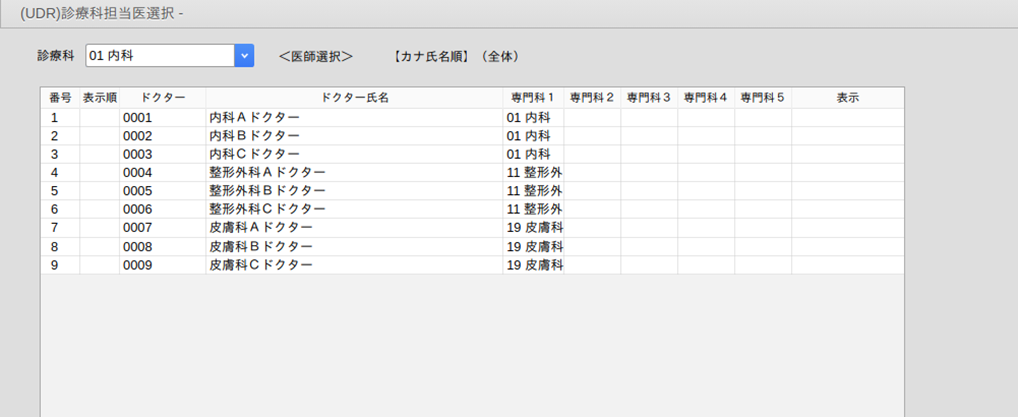Click doctor code 0005 cell
Screen dimensions: 1018x417
[x=163, y=191]
